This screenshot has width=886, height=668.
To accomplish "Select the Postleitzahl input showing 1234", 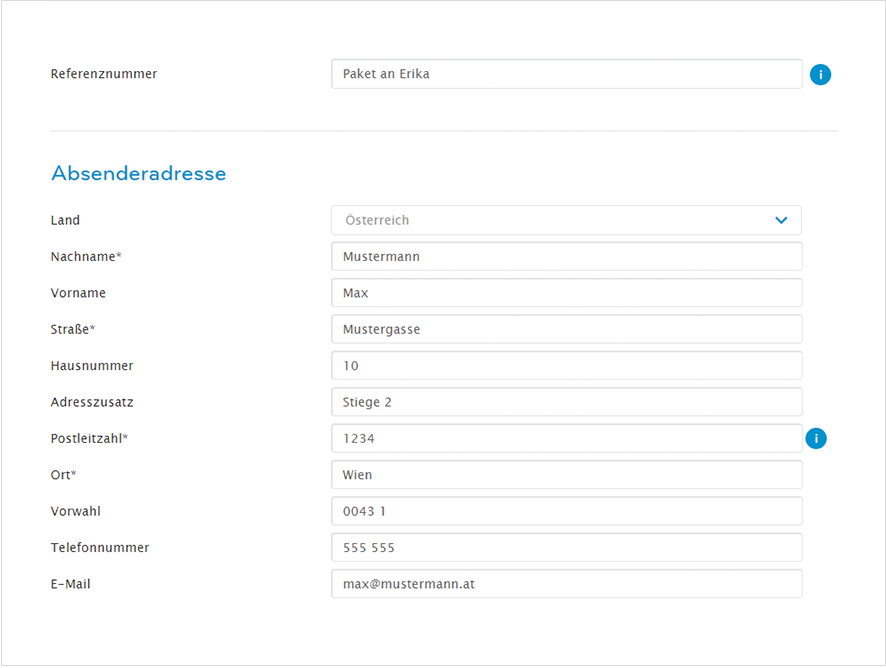I will pyautogui.click(x=567, y=439).
